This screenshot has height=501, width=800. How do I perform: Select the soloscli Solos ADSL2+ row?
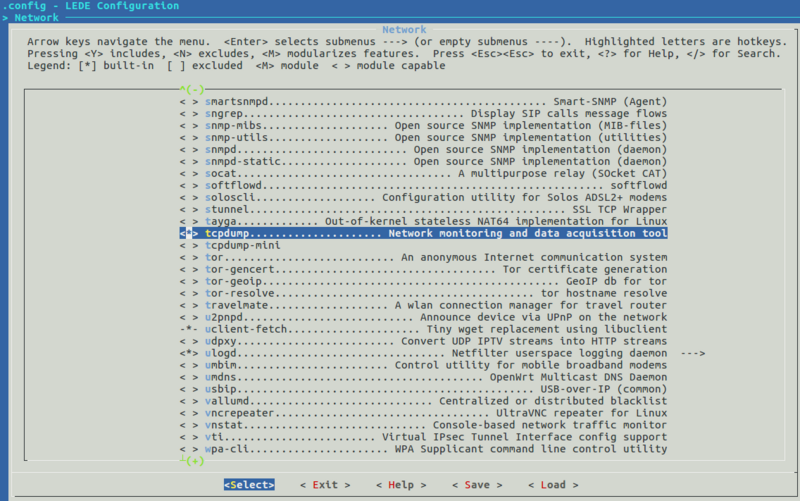click(x=423, y=197)
